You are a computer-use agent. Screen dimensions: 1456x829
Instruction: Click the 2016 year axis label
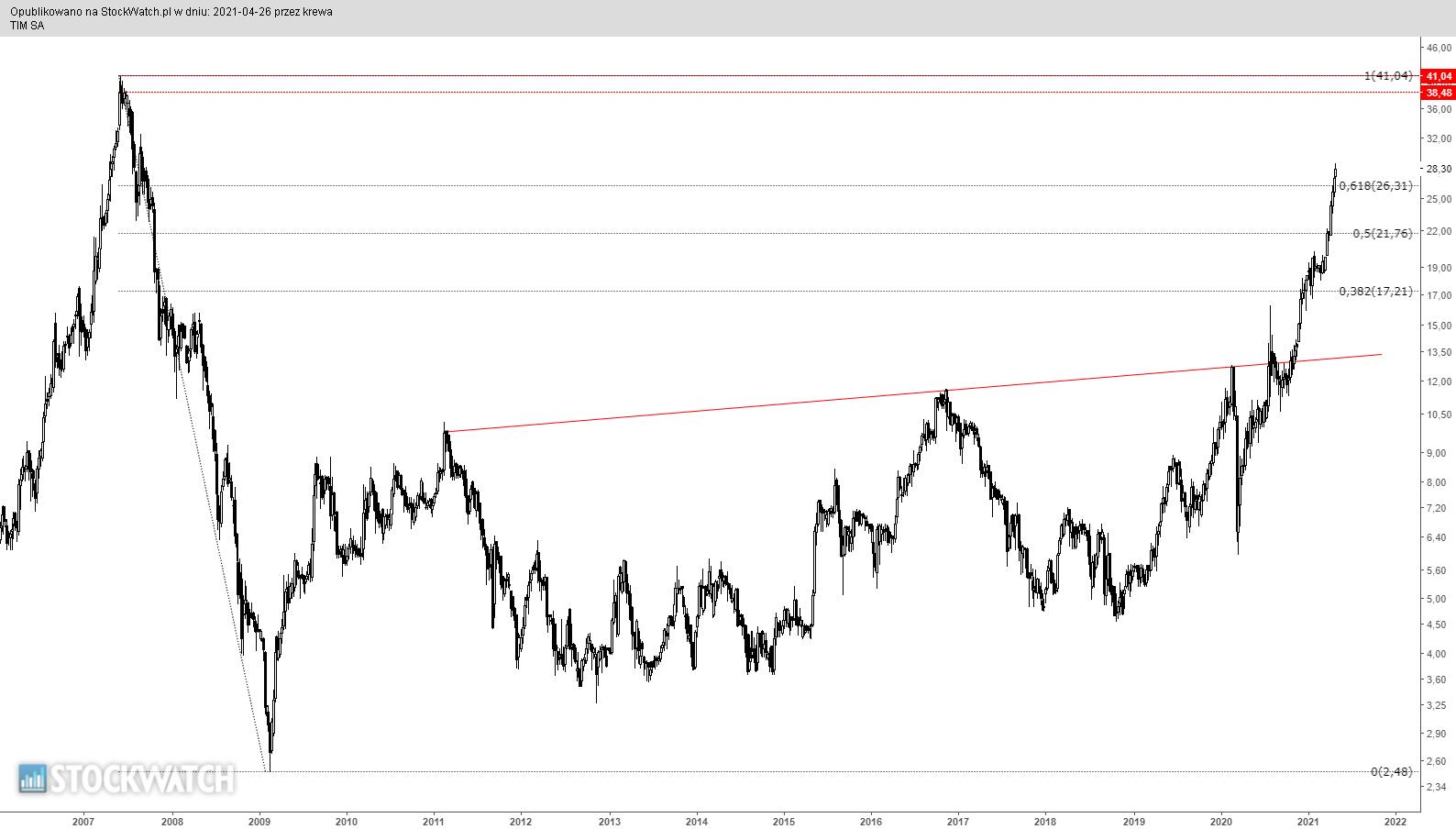point(871,822)
